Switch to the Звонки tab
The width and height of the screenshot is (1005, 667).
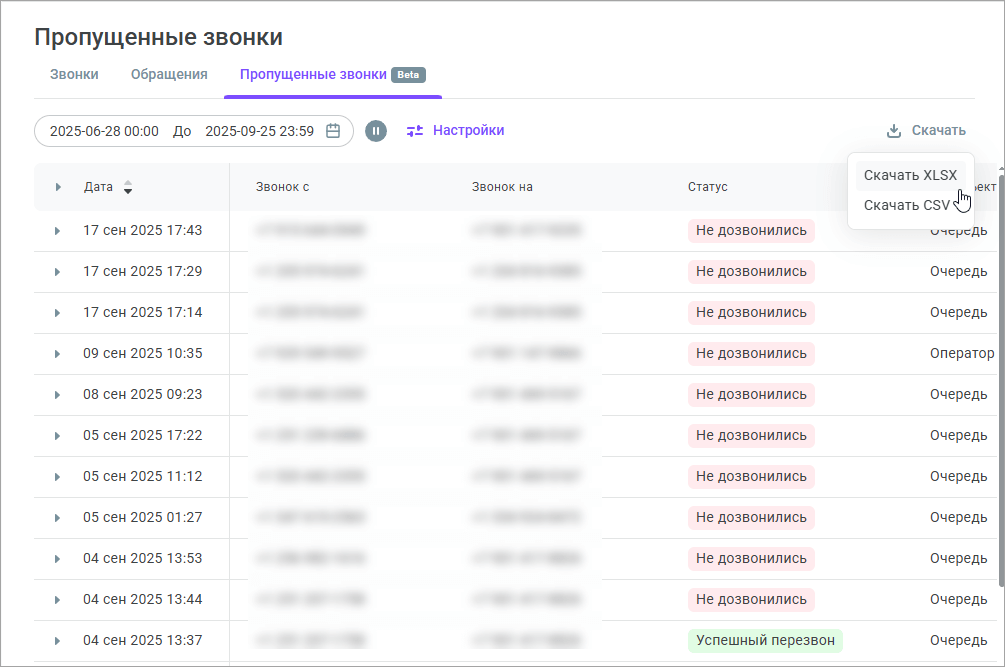click(x=74, y=74)
